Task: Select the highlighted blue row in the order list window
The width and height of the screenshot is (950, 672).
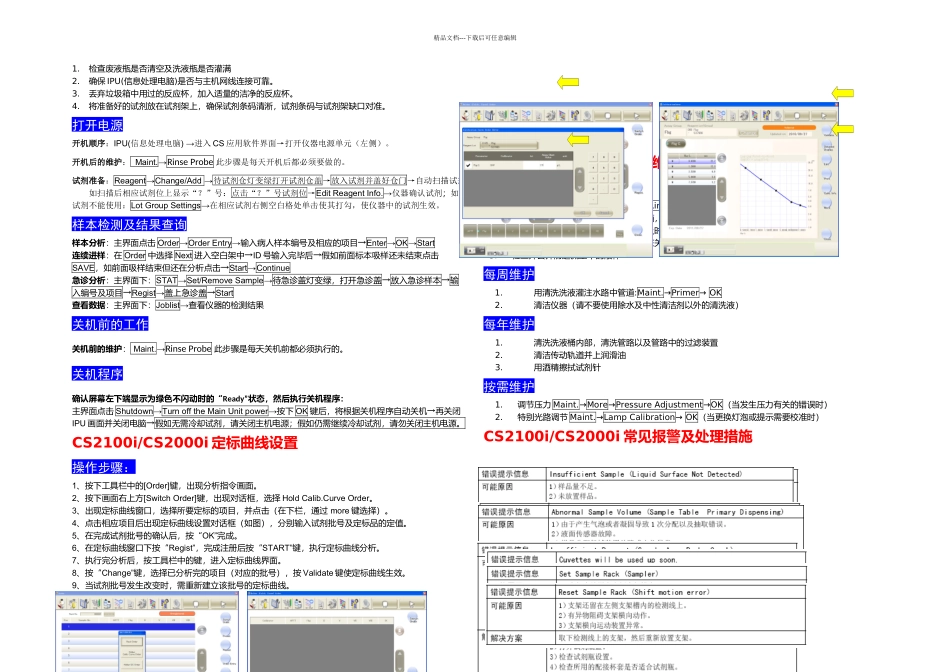Action: click(x=128, y=627)
